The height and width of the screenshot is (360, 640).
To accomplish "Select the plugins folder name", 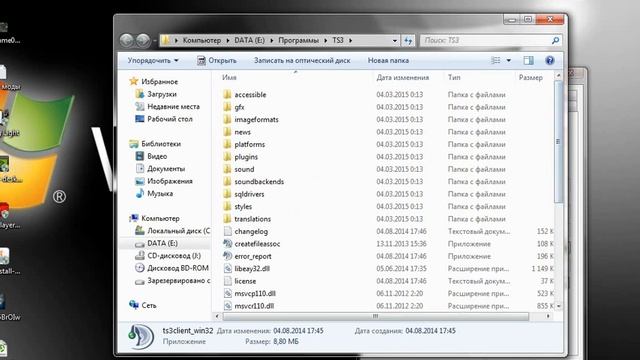I will (x=246, y=157).
